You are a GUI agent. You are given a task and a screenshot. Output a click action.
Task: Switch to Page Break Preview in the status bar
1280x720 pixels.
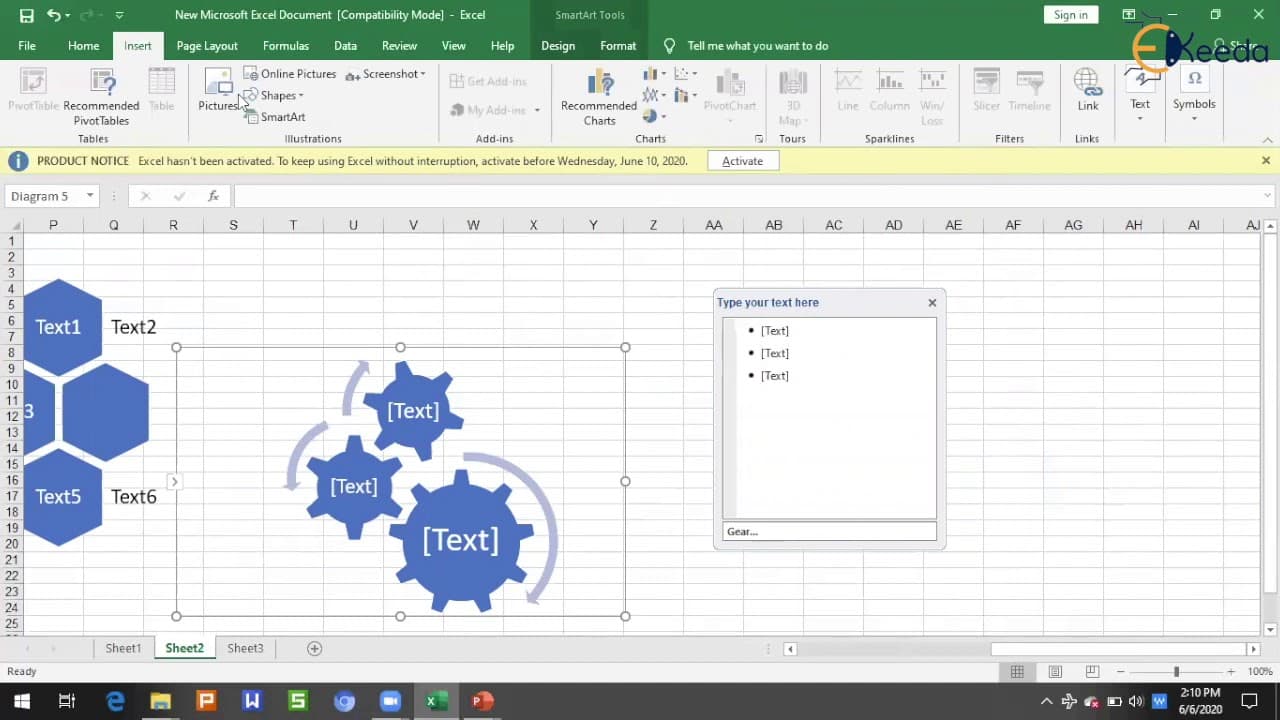click(1092, 672)
